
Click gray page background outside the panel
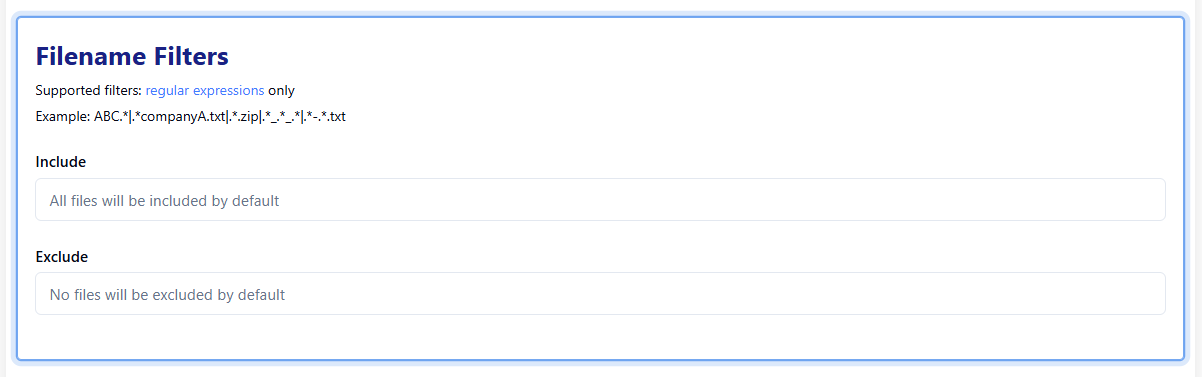point(600,371)
